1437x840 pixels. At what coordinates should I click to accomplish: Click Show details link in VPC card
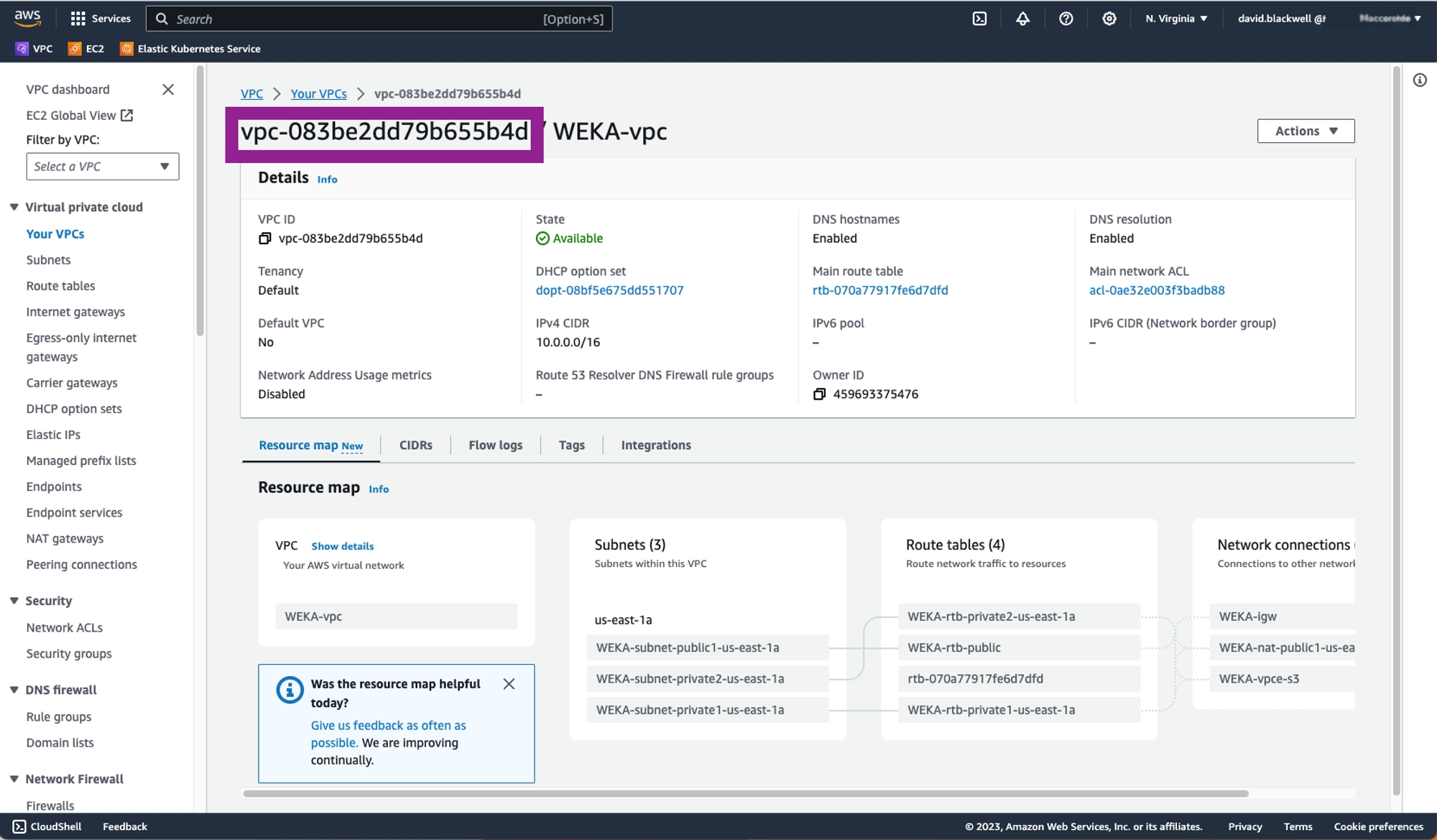coord(342,546)
